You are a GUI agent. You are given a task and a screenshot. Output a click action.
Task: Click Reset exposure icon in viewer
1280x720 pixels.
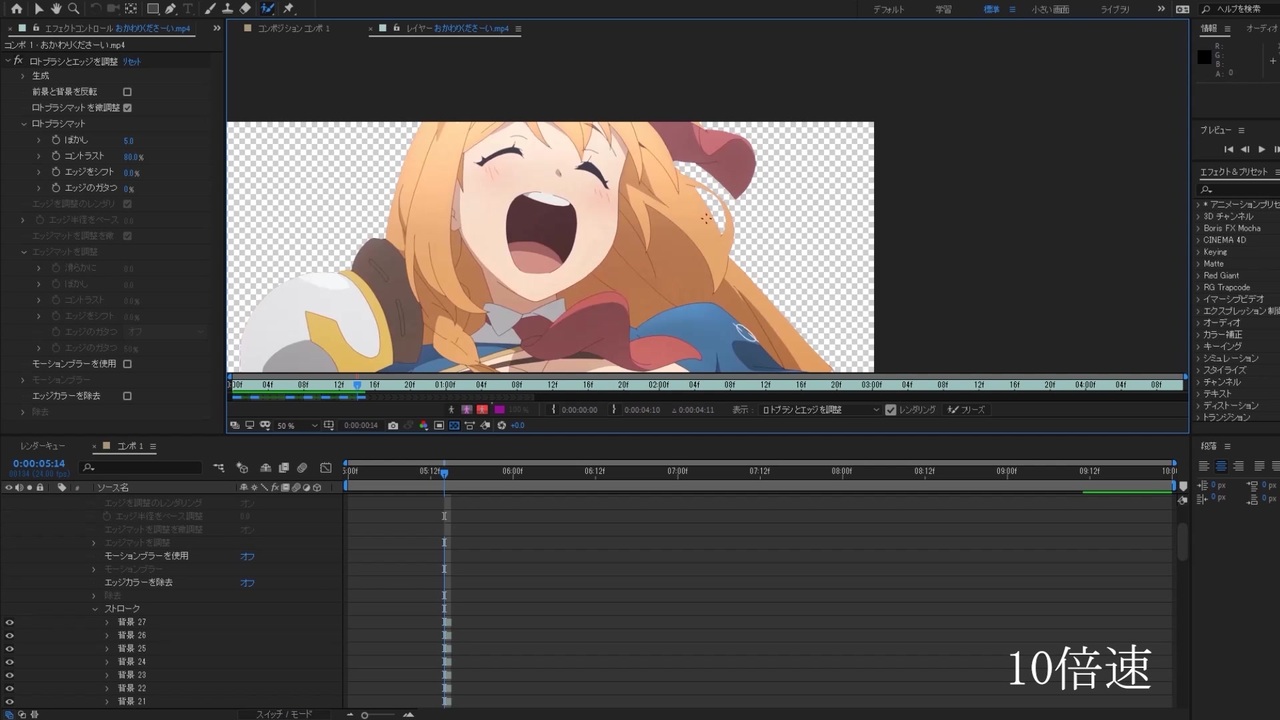[x=501, y=425]
